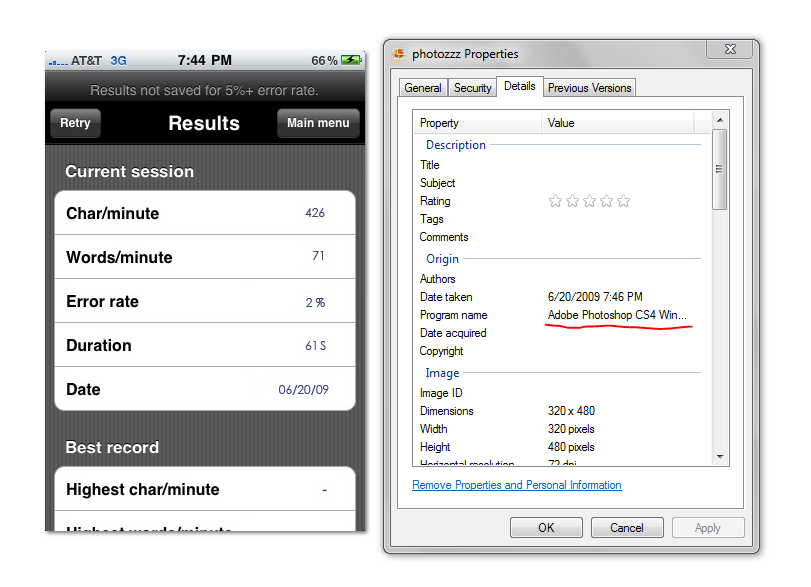Viewport: 811px width, 587px height.
Task: Select the Date taken value 6/20/2009 7:46 PM
Action: coord(595,297)
